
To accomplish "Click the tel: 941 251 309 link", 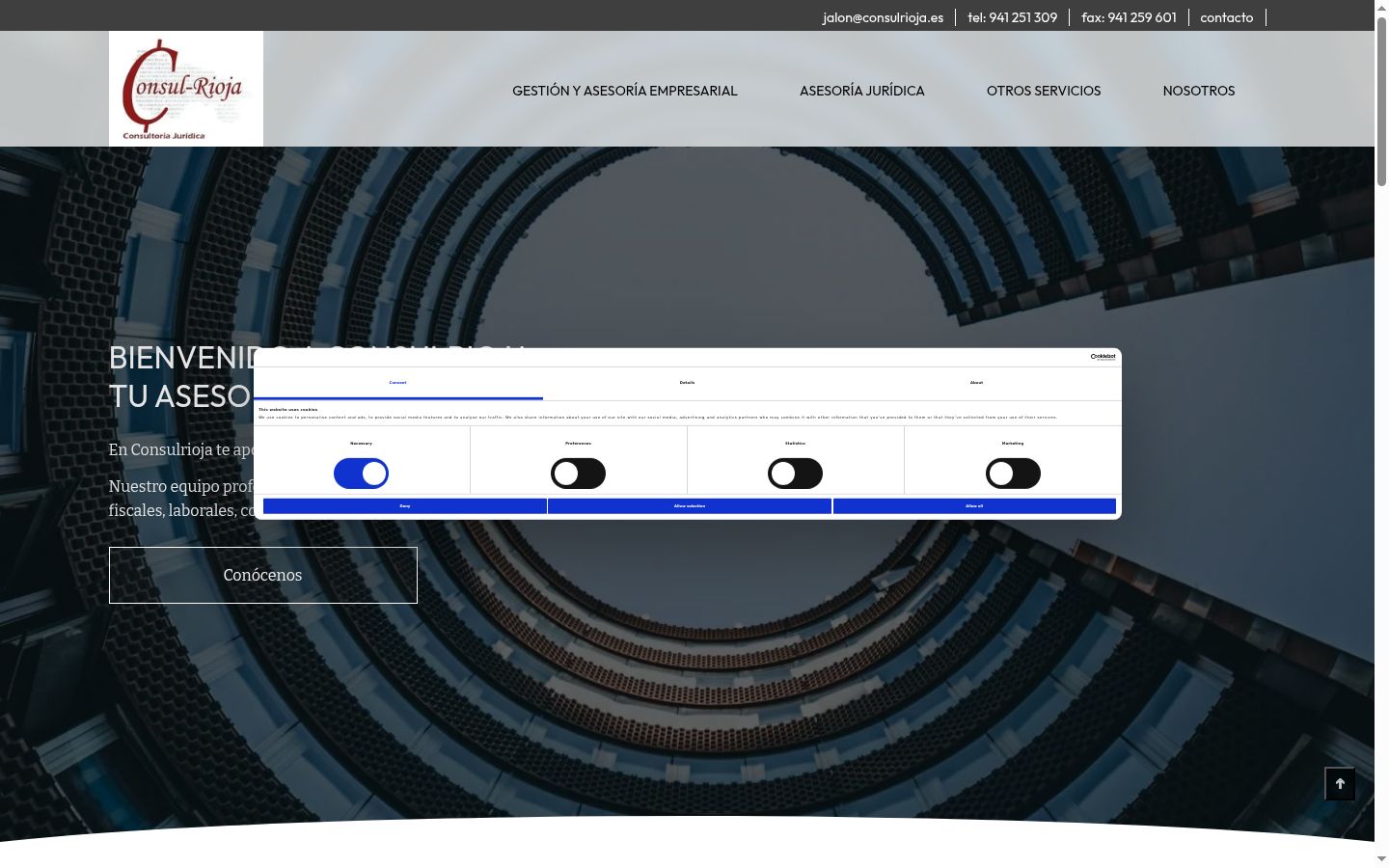I will (1013, 17).
